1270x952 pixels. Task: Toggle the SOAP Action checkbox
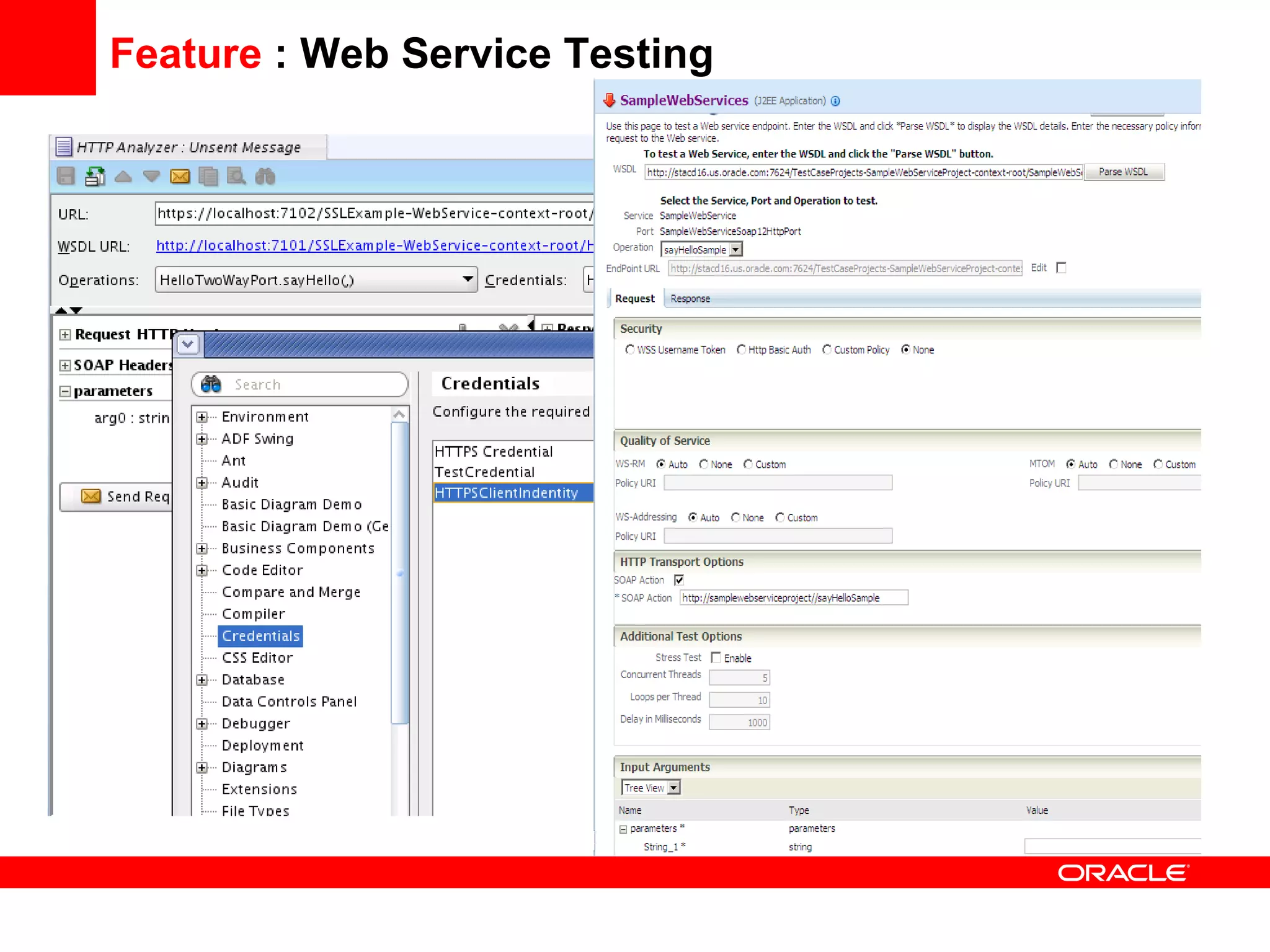[x=679, y=580]
